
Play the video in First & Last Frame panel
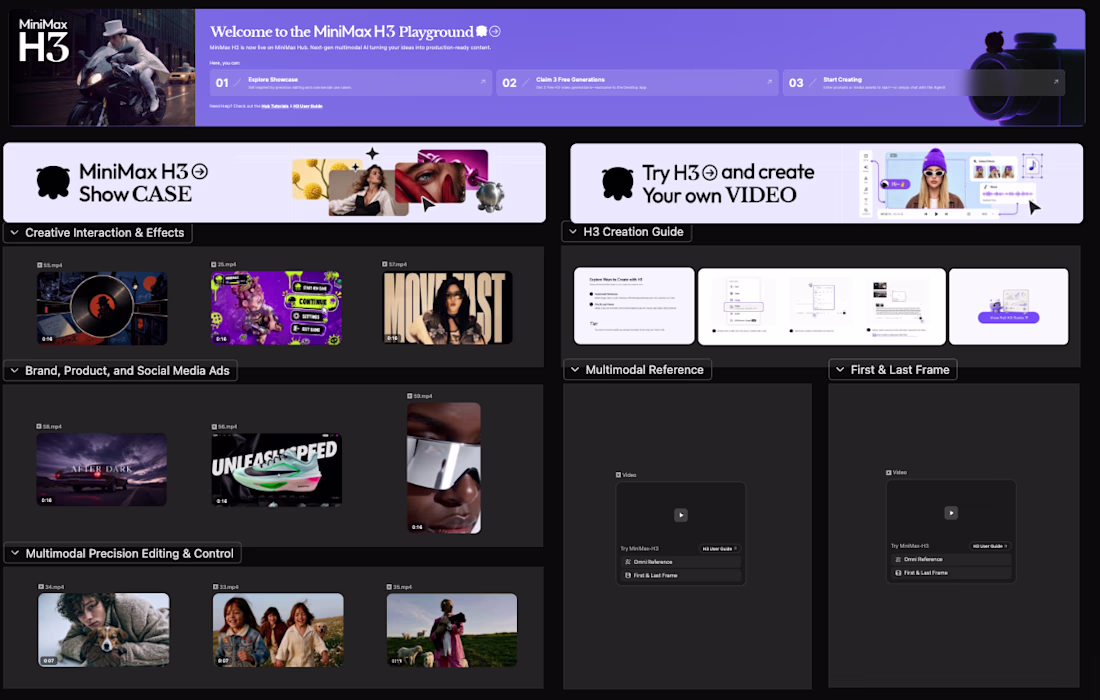[951, 513]
